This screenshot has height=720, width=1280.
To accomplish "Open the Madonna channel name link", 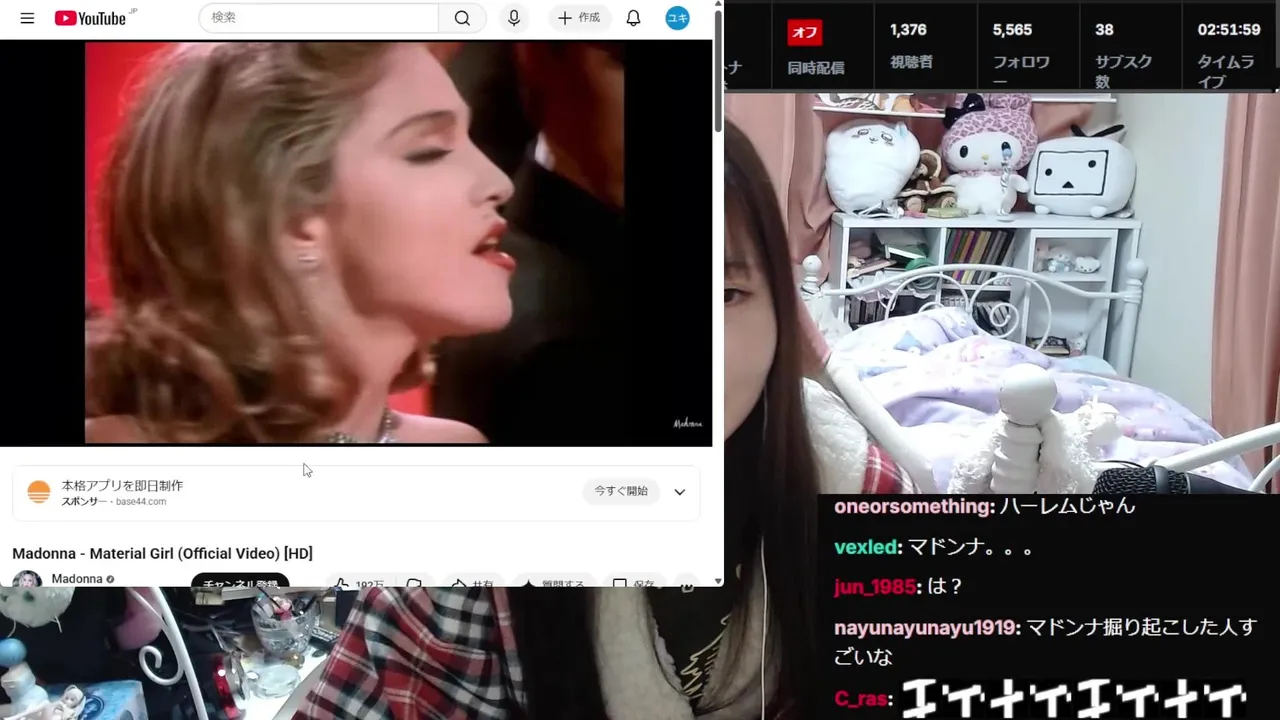I will tap(77, 579).
